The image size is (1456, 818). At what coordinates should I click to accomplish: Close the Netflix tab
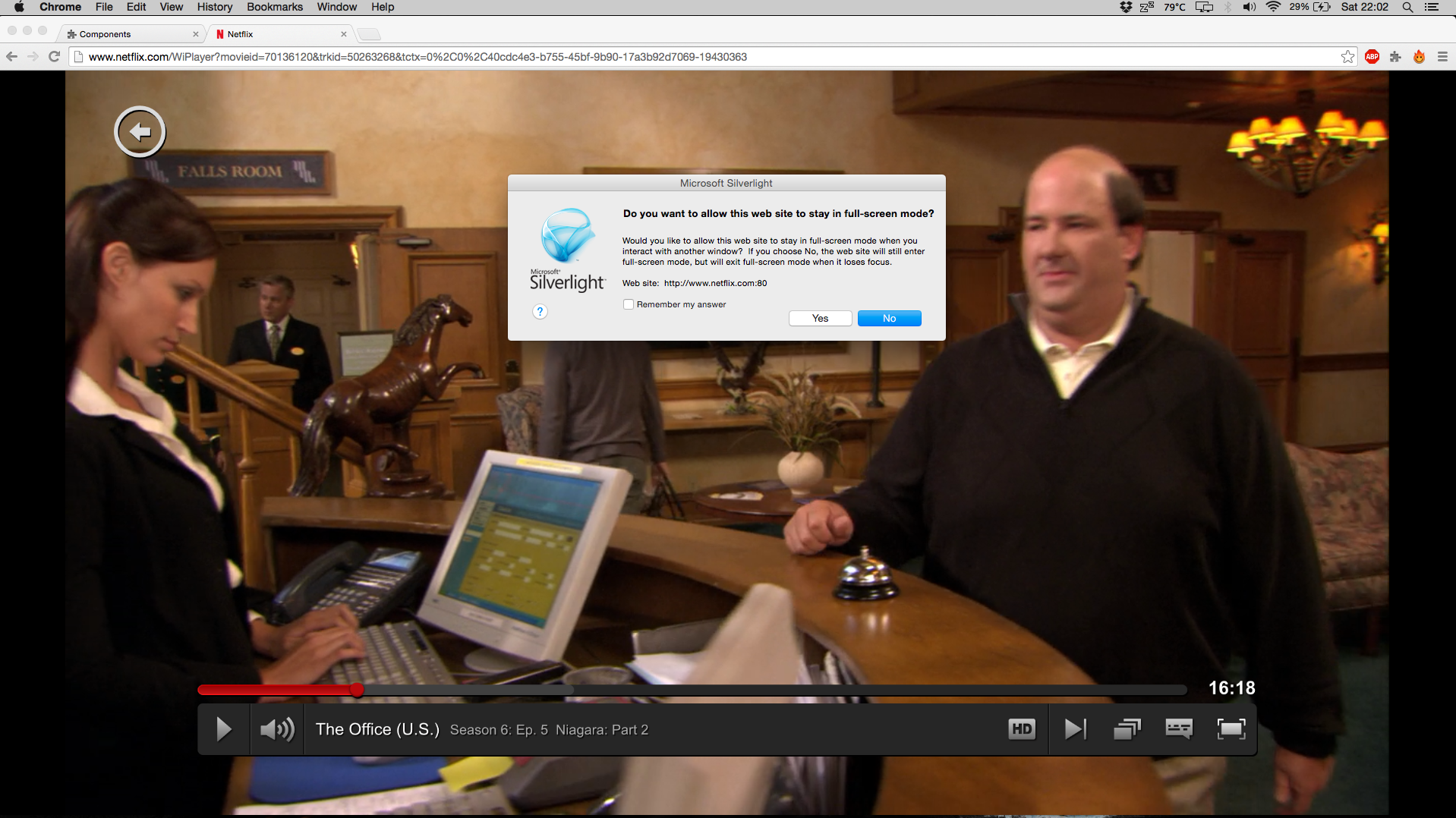[x=344, y=34]
